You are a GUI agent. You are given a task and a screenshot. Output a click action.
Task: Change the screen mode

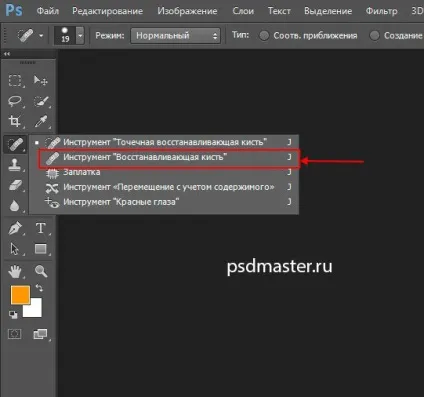pos(40,334)
